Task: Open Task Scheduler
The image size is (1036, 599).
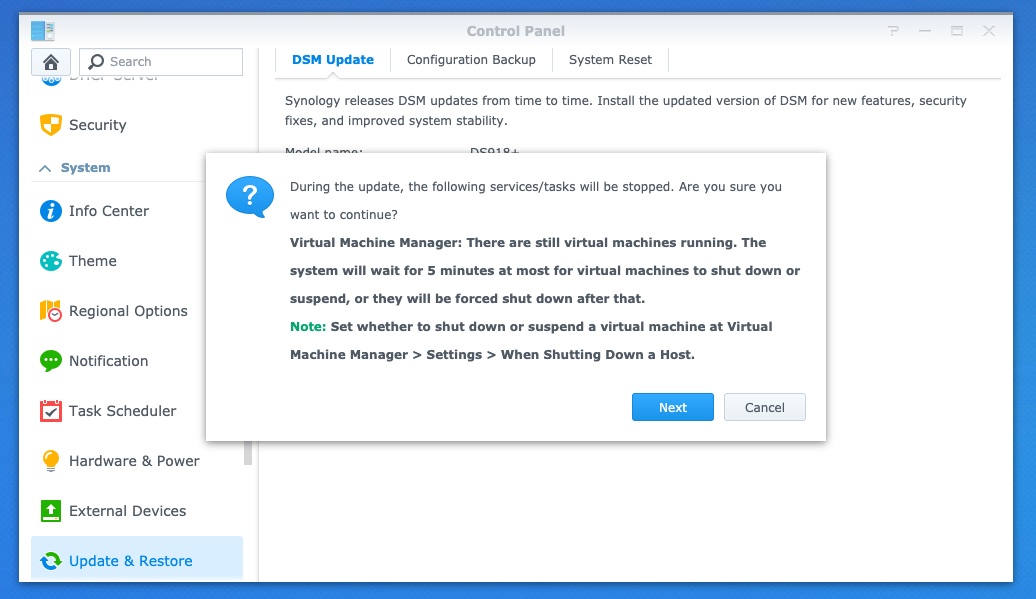Action: pos(122,411)
